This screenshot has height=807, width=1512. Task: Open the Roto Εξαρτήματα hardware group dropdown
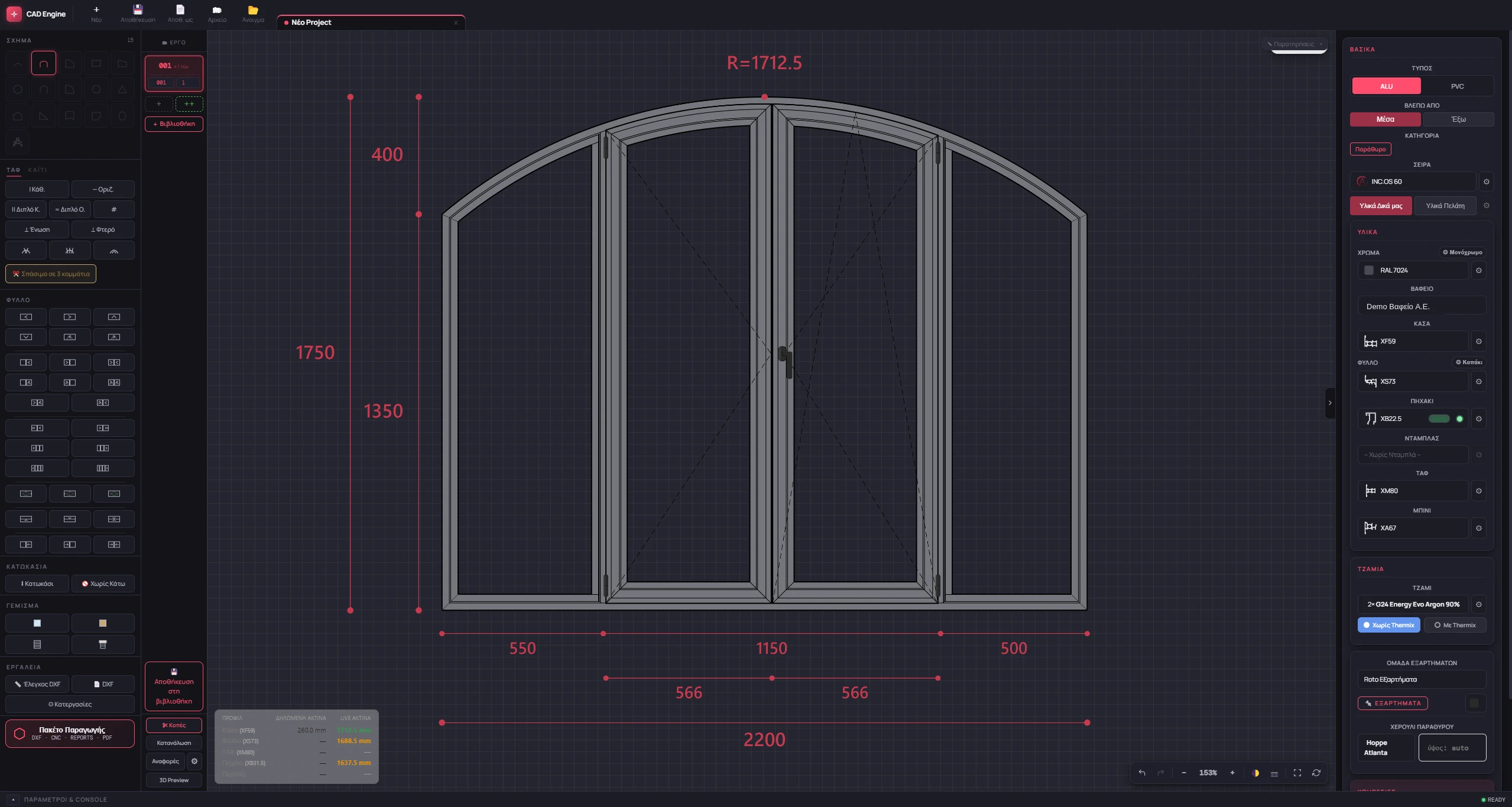[1422, 679]
